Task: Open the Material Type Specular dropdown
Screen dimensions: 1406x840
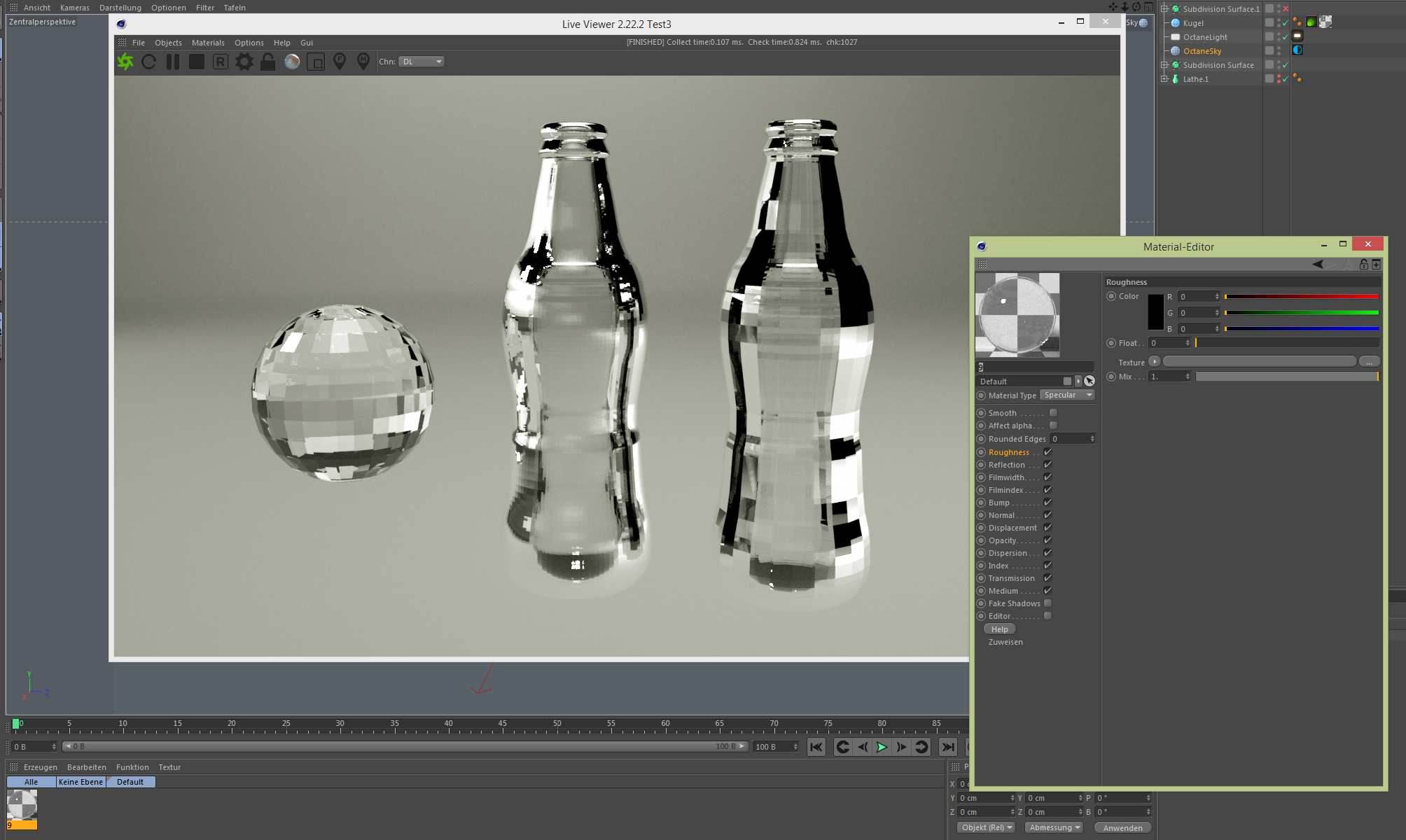Action: coord(1067,395)
